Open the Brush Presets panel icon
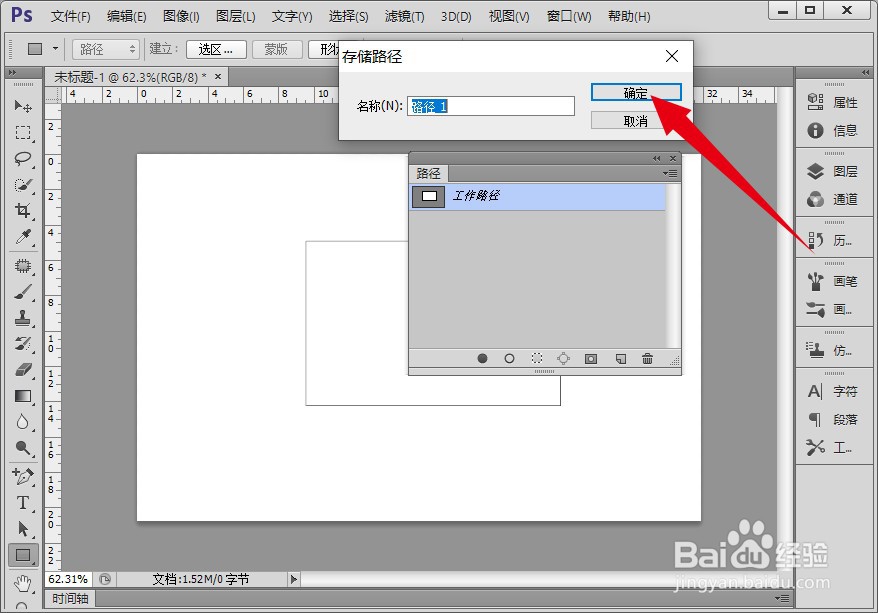 pyautogui.click(x=815, y=309)
